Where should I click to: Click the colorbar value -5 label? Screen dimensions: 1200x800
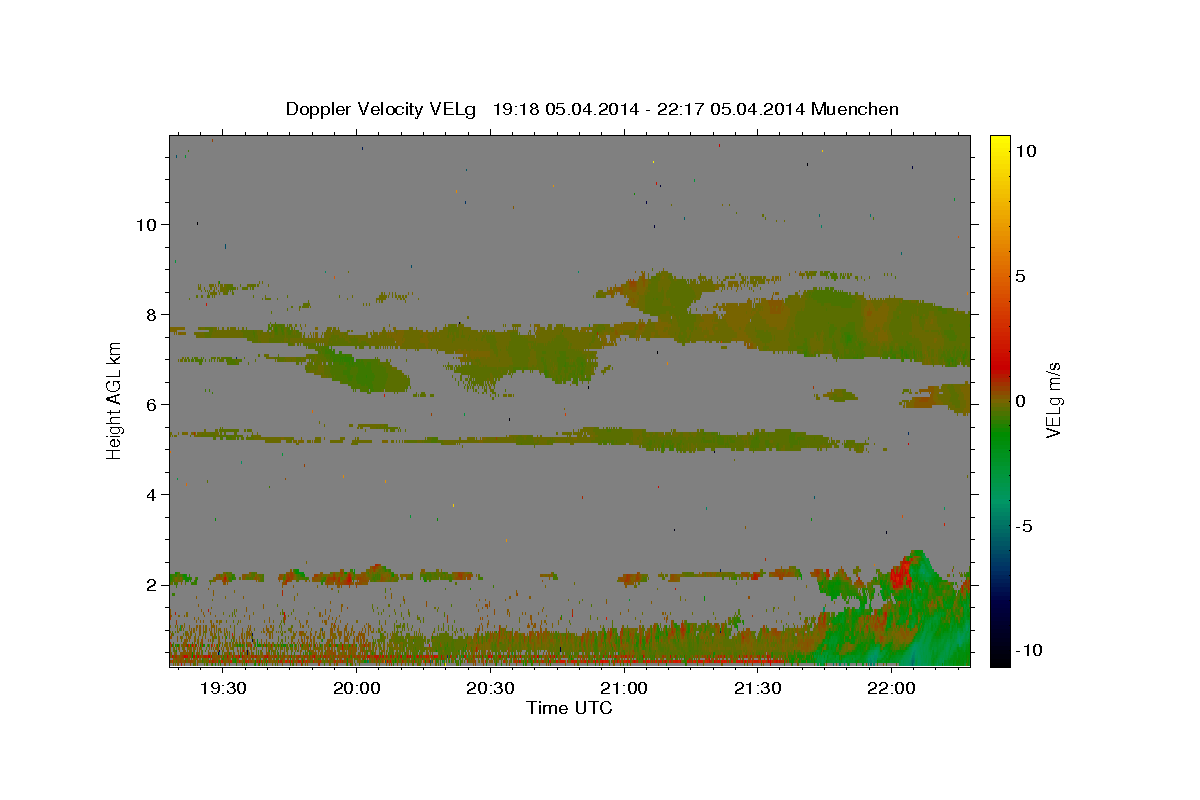click(x=1024, y=527)
